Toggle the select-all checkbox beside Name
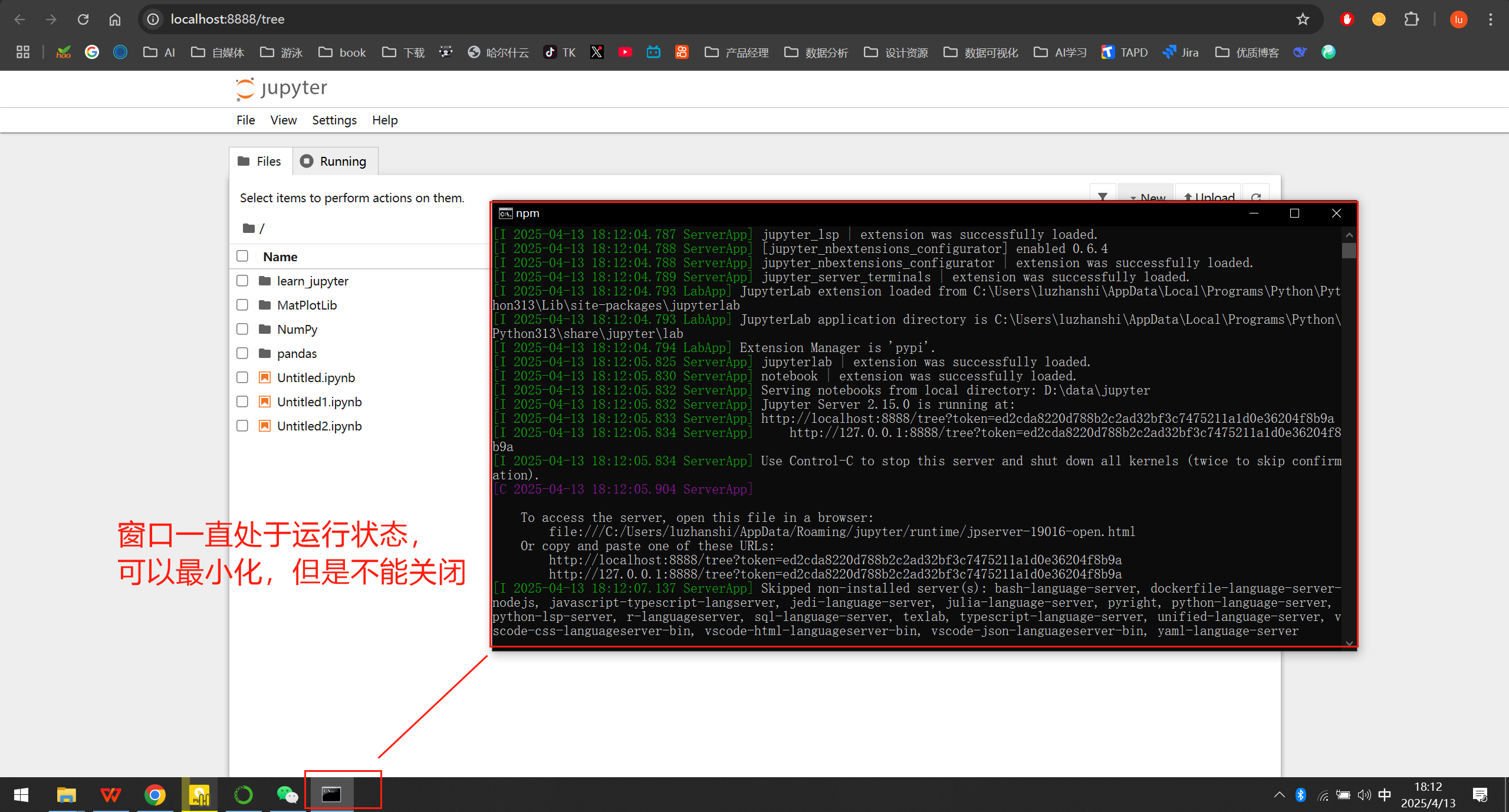Viewport: 1509px width, 812px height. click(x=242, y=256)
